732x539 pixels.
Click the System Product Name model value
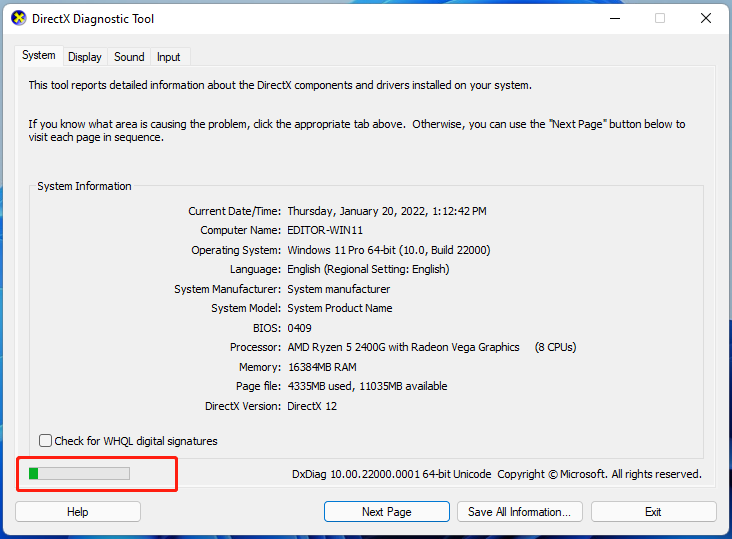340,308
